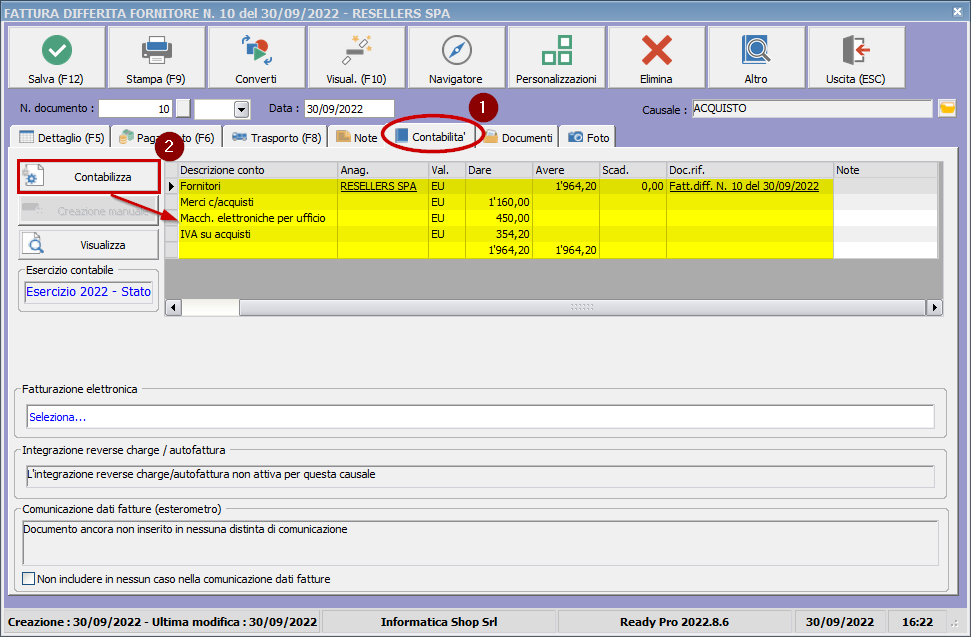The width and height of the screenshot is (971, 637).
Task: Click the Seleziona... link under Fatturazione elettronica
Action: point(58,417)
